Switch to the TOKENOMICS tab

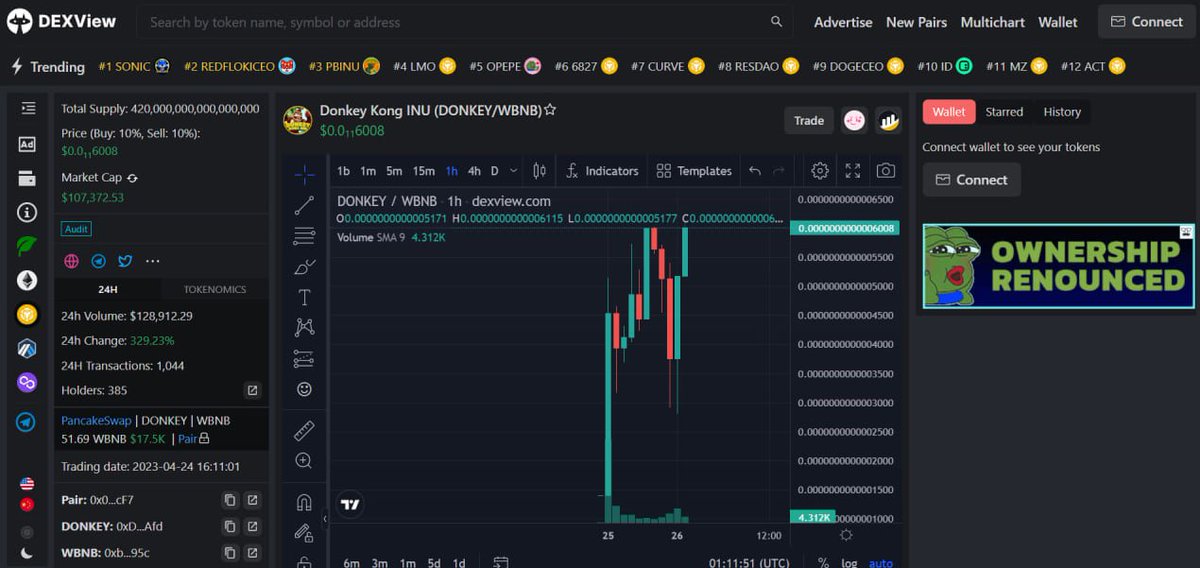[215, 289]
